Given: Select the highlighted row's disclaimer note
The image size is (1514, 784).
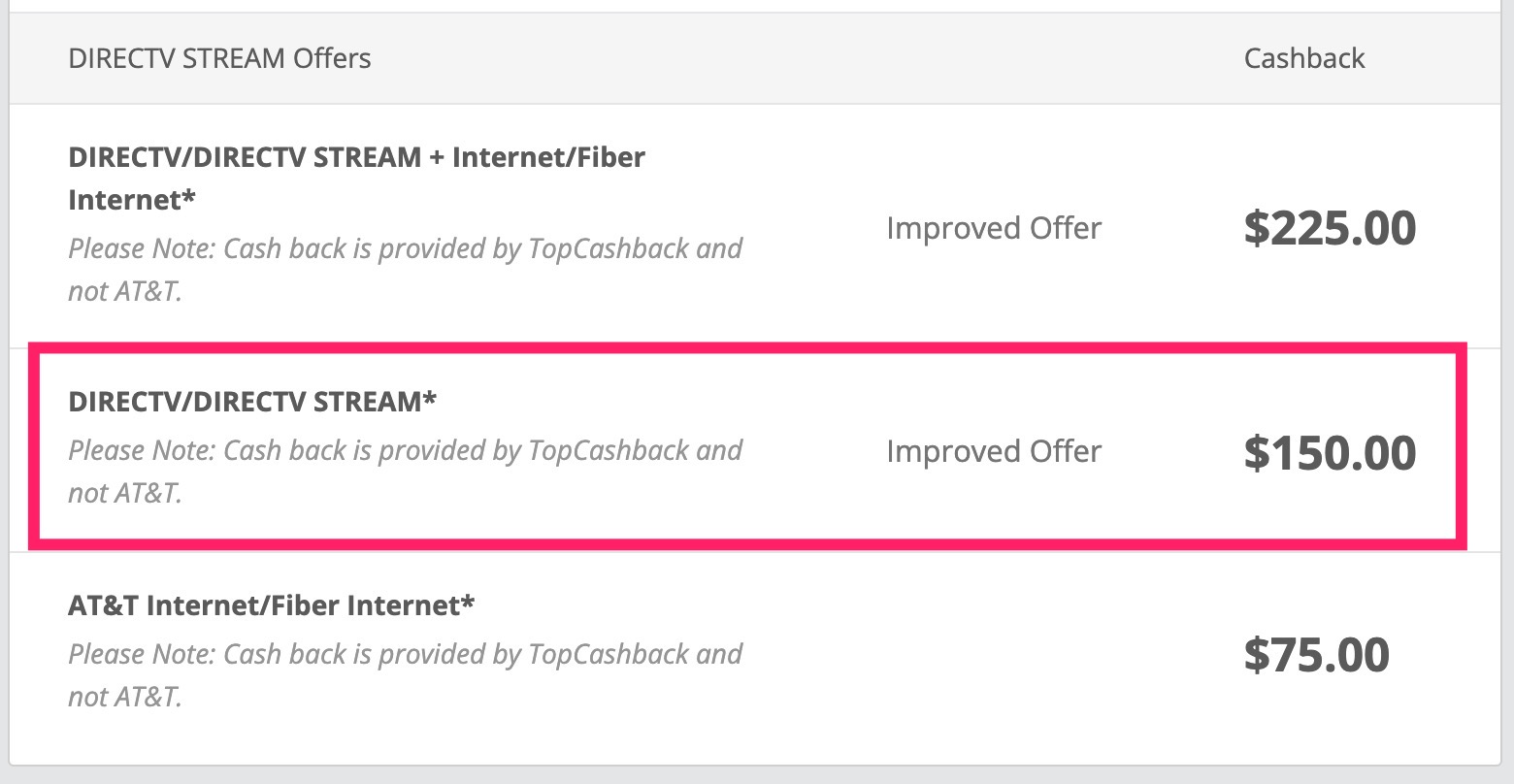Looking at the screenshot, I should coord(405,471).
